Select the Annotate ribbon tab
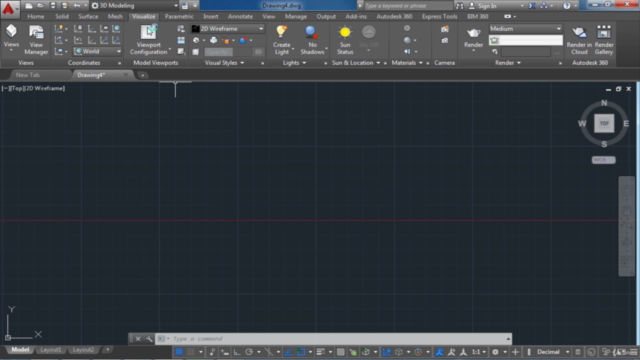 coord(240,16)
